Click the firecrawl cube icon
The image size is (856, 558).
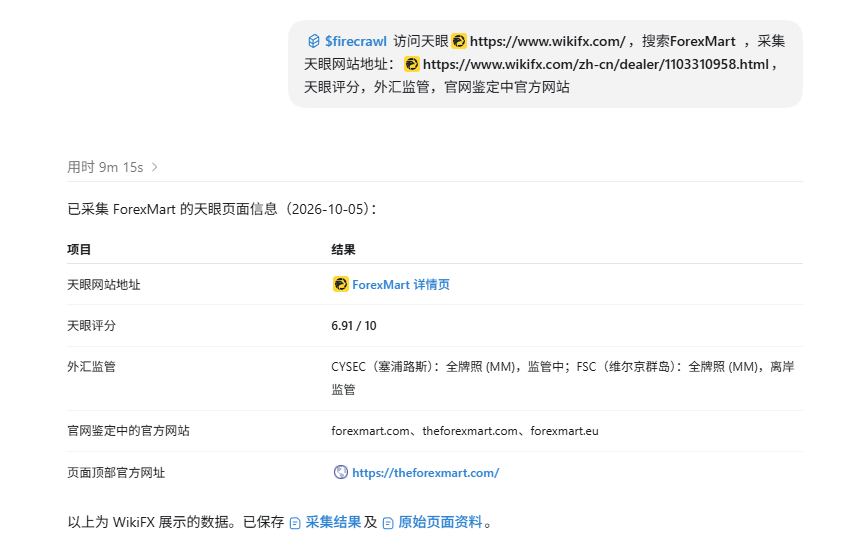pyautogui.click(x=314, y=41)
